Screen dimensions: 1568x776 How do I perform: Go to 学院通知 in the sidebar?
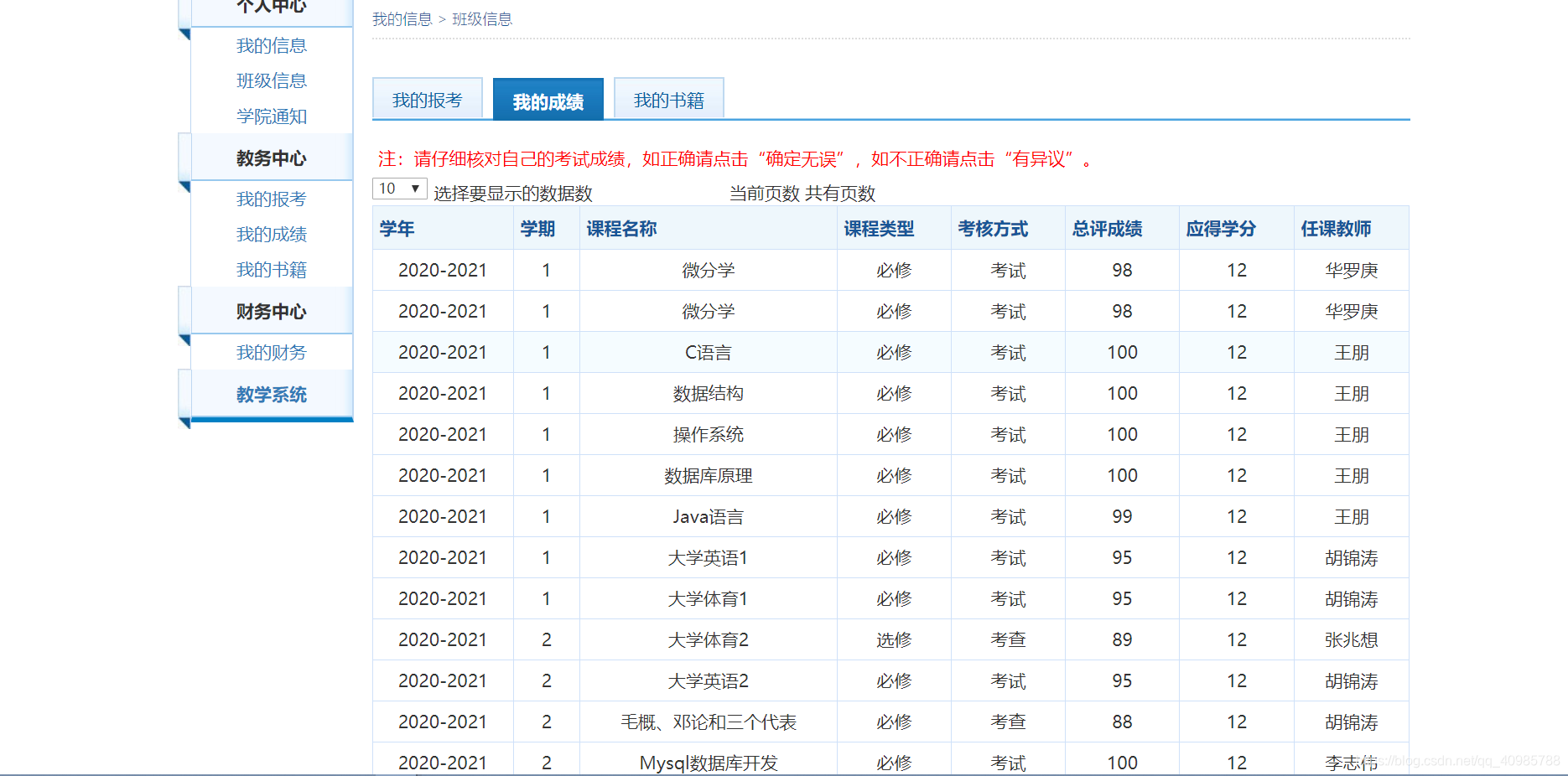click(x=272, y=116)
